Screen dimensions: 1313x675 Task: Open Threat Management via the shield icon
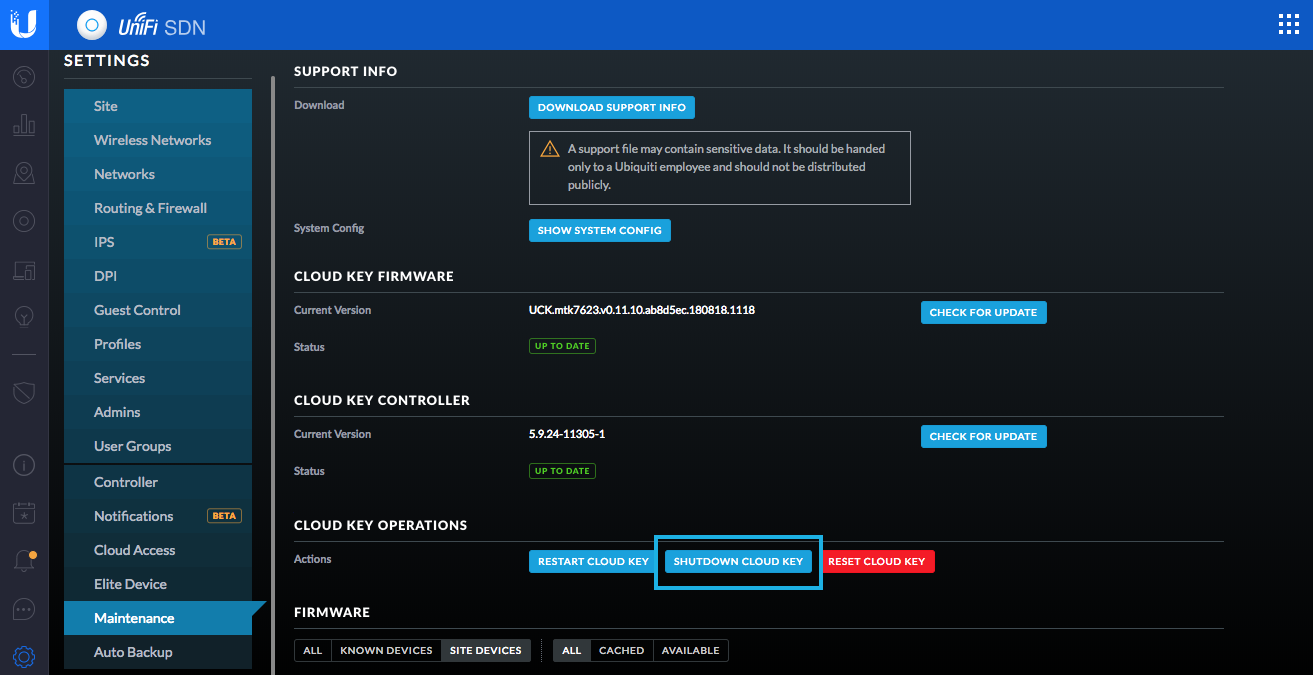23,393
